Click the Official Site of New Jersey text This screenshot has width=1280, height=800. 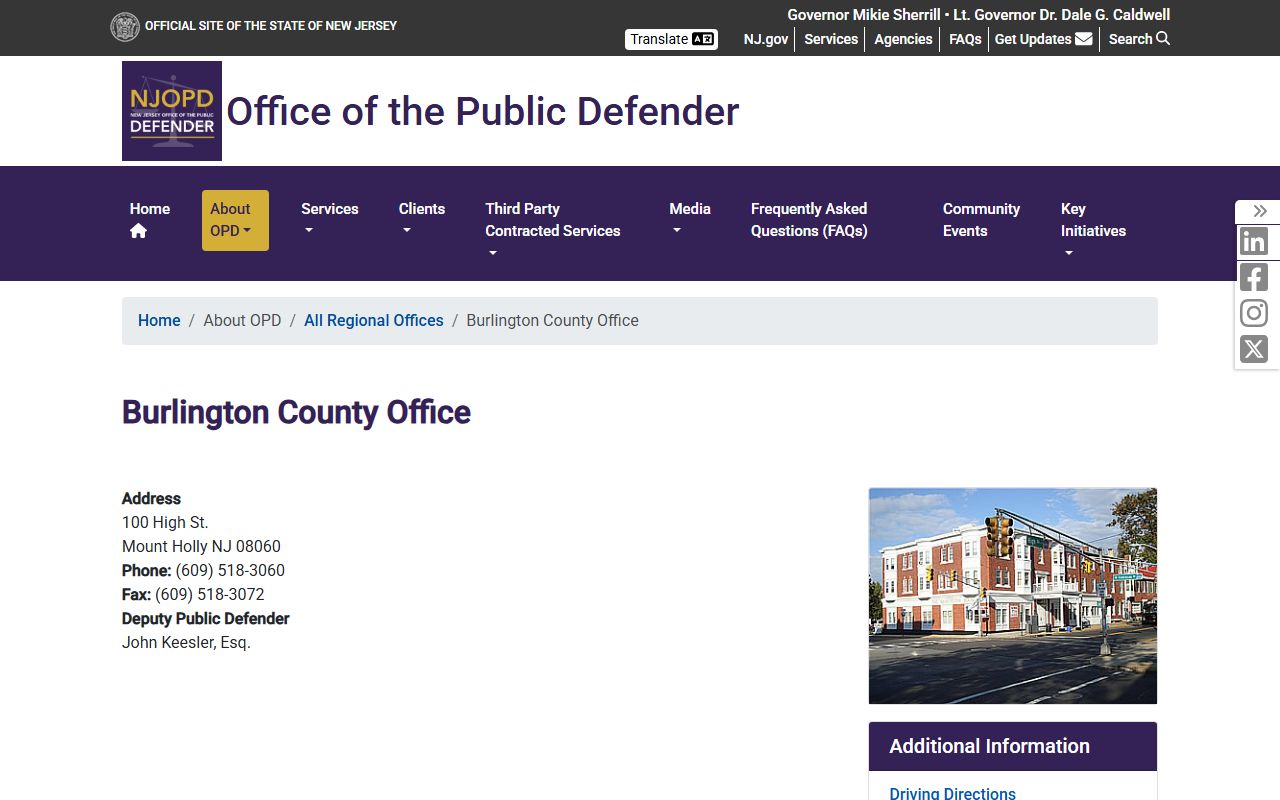click(271, 26)
